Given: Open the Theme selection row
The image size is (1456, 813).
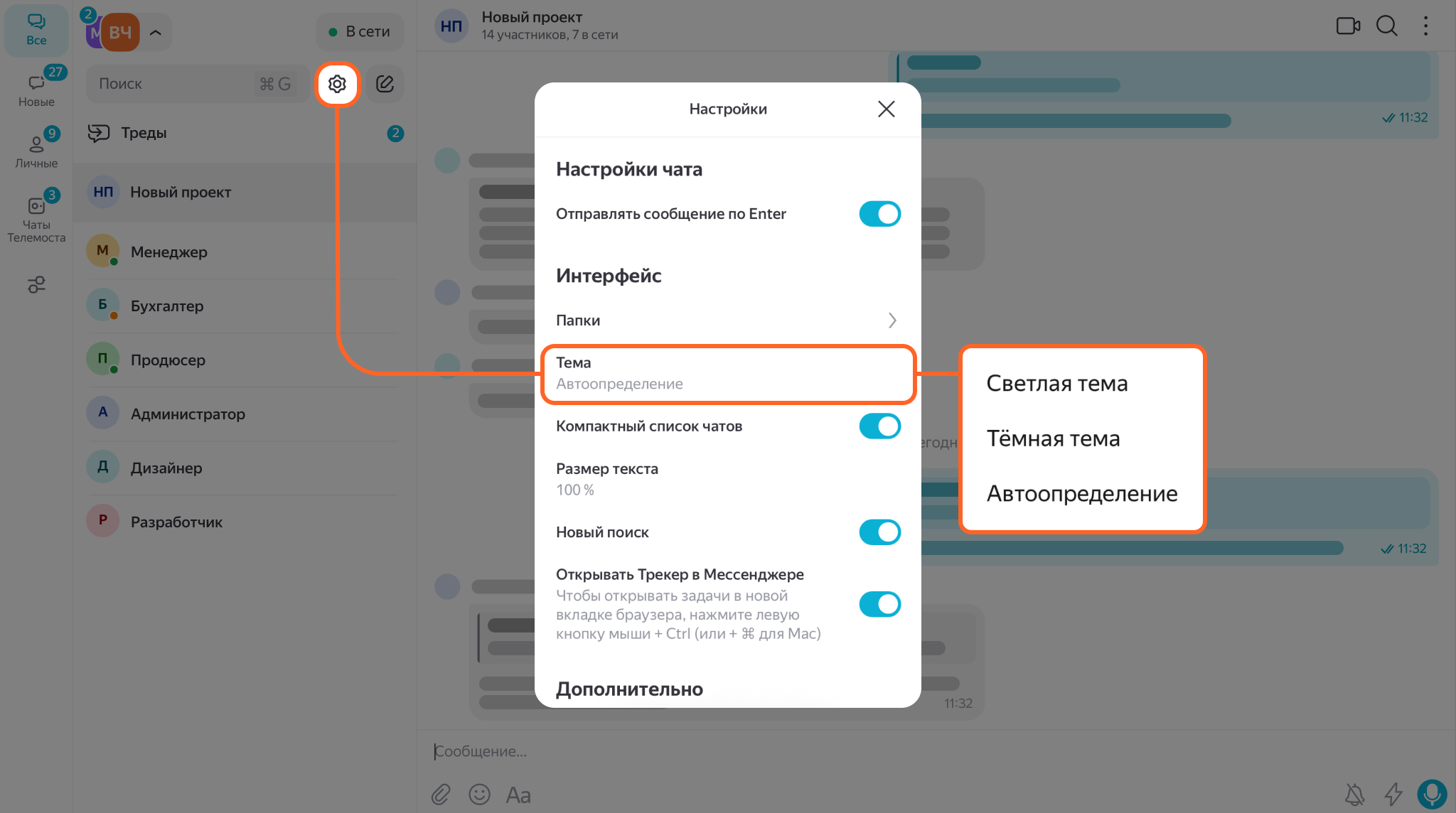Looking at the screenshot, I should point(728,374).
